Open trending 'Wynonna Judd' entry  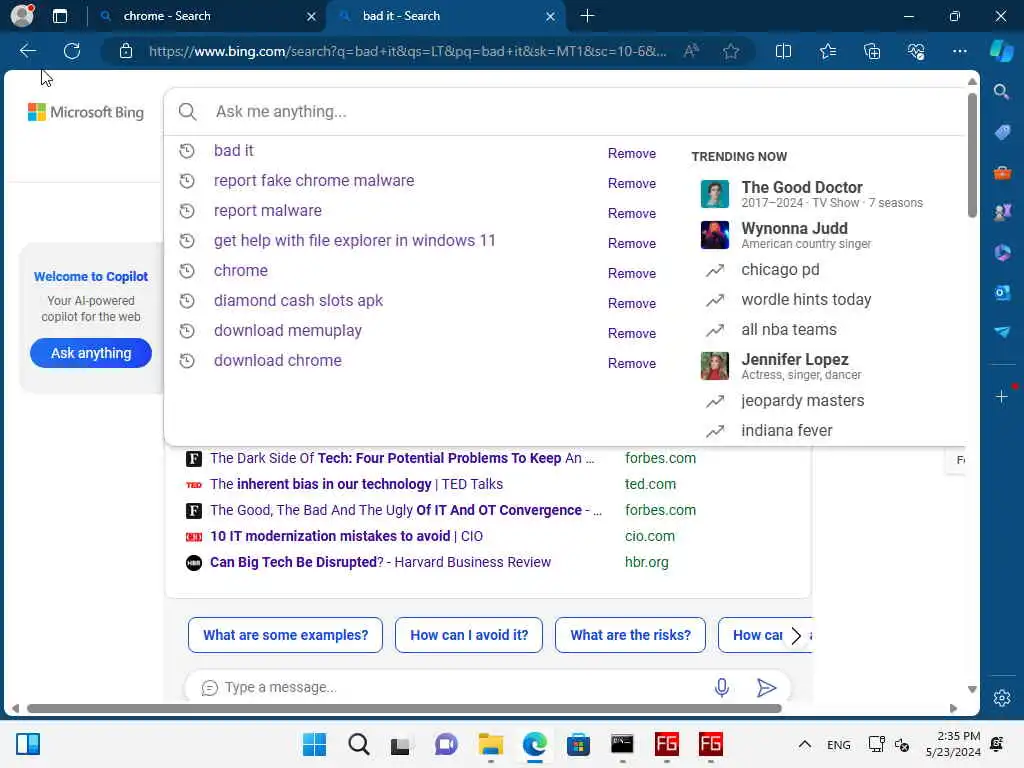tap(786, 235)
